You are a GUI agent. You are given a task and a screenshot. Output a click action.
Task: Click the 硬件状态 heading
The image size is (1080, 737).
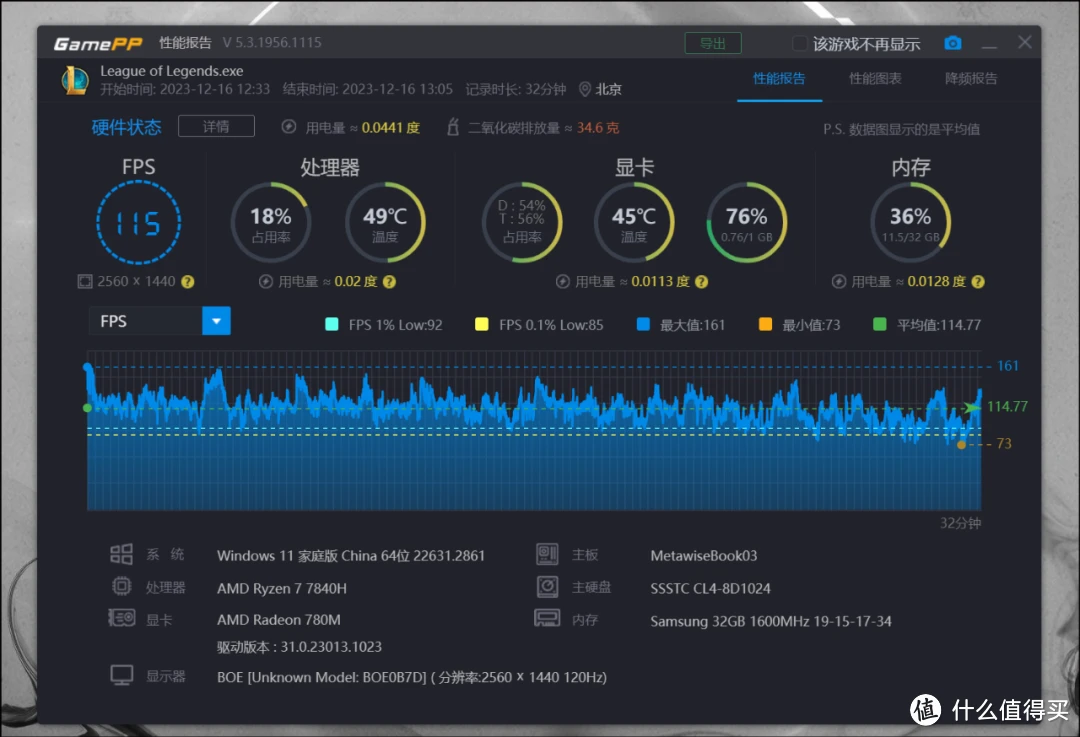[127, 127]
